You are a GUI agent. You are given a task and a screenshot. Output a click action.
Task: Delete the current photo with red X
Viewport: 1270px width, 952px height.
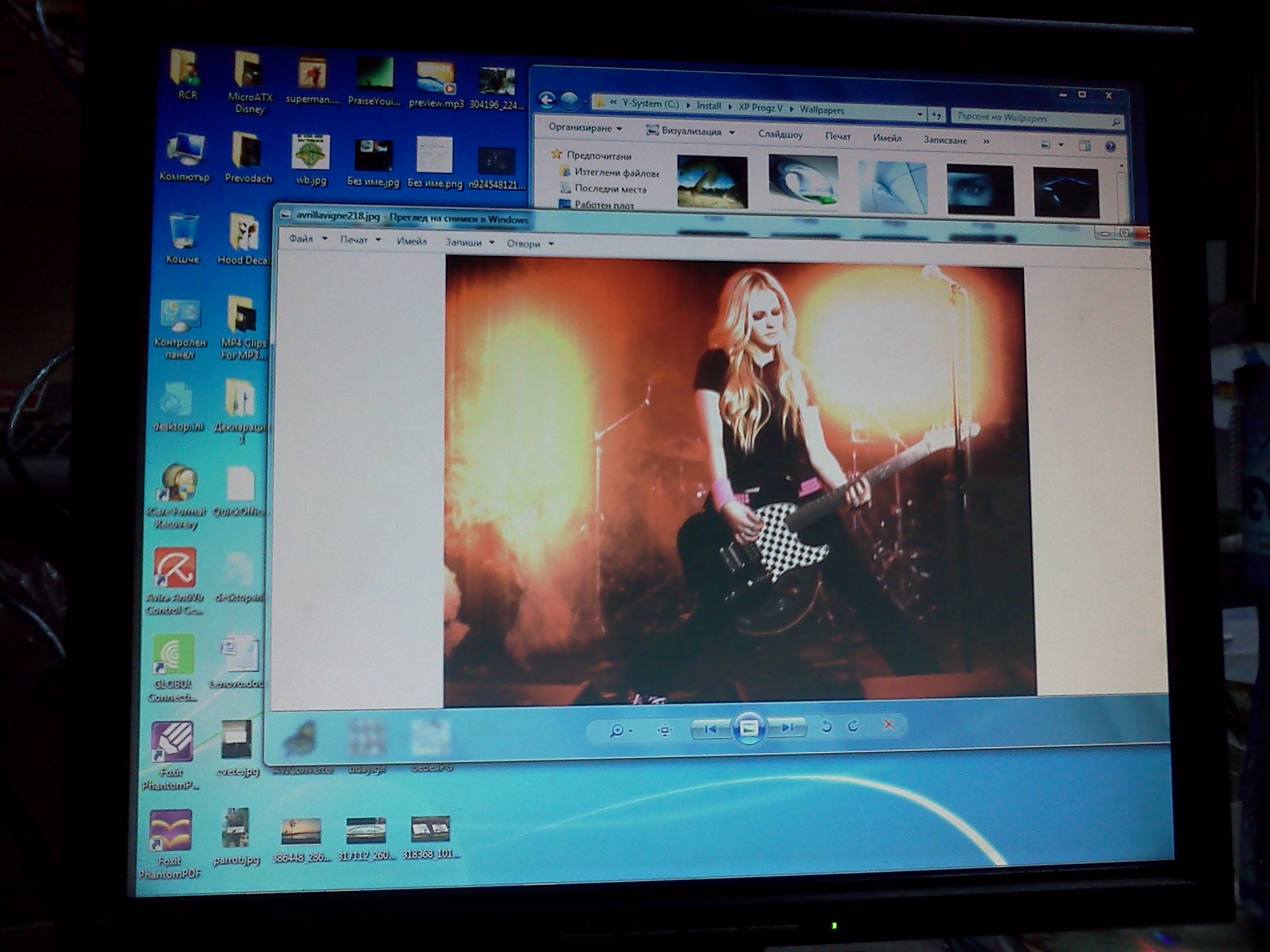888,724
